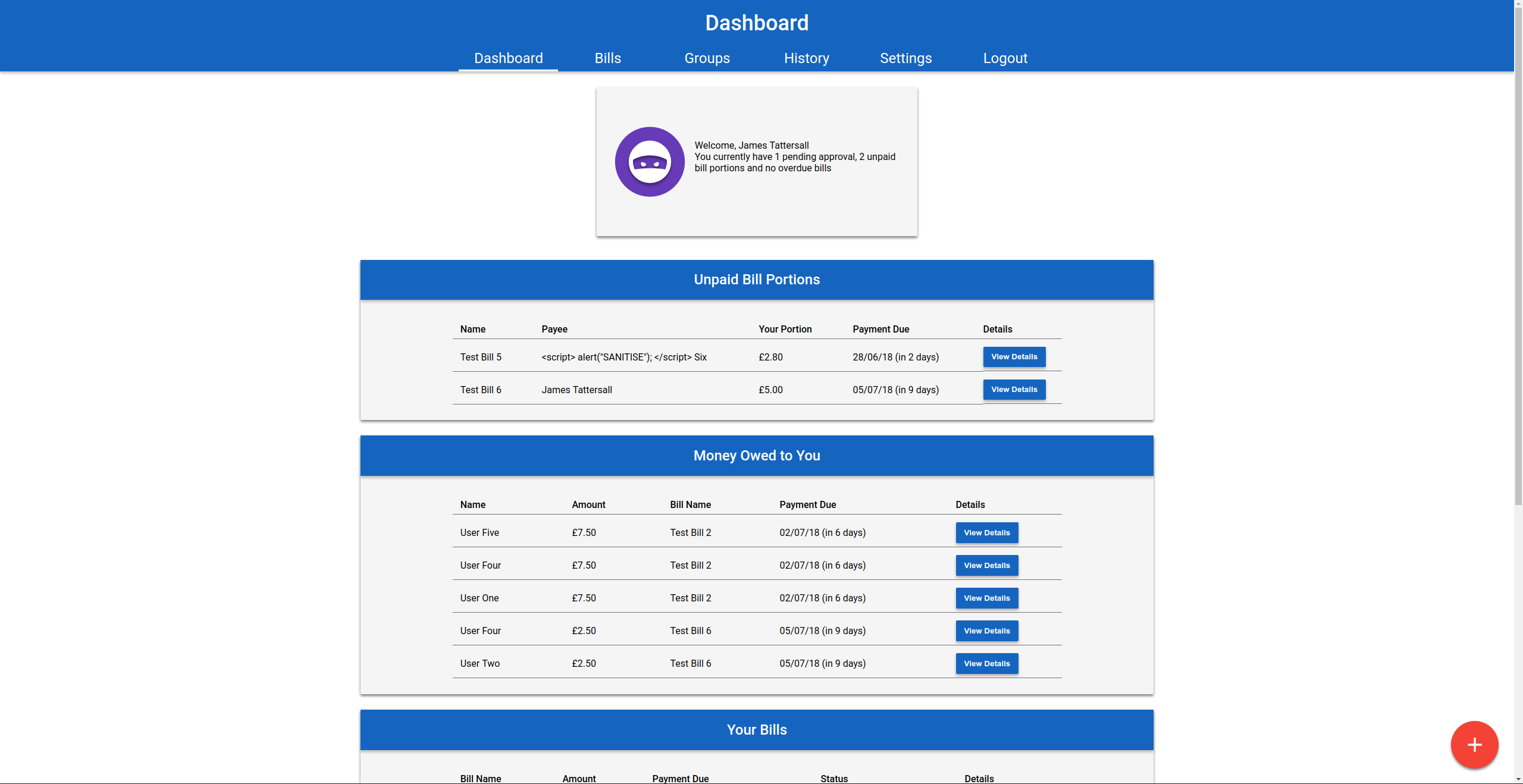View details for User Four's Test Bill 6
Image resolution: width=1523 pixels, height=784 pixels.
click(x=986, y=631)
